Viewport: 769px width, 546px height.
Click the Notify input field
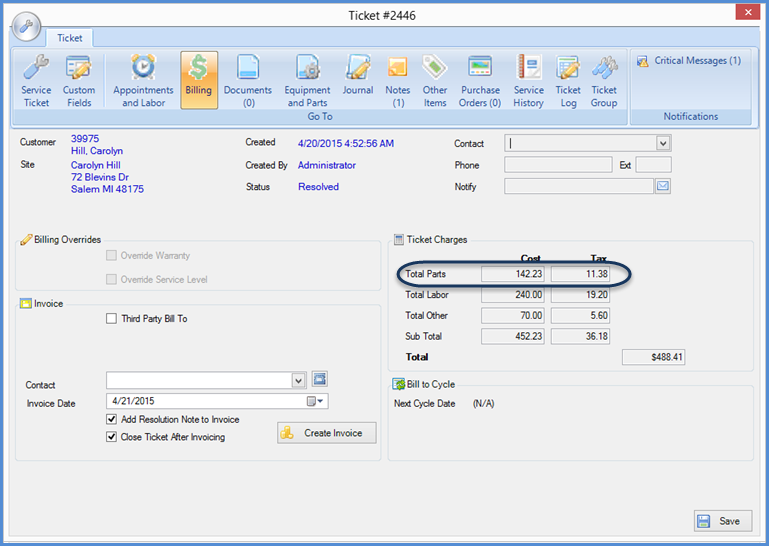coord(579,186)
